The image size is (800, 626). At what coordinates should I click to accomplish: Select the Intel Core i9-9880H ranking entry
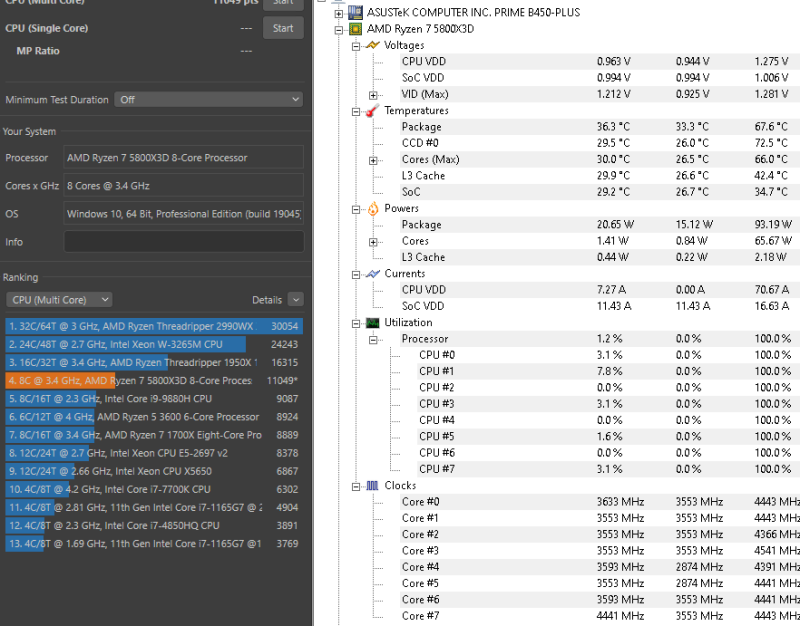(154, 399)
